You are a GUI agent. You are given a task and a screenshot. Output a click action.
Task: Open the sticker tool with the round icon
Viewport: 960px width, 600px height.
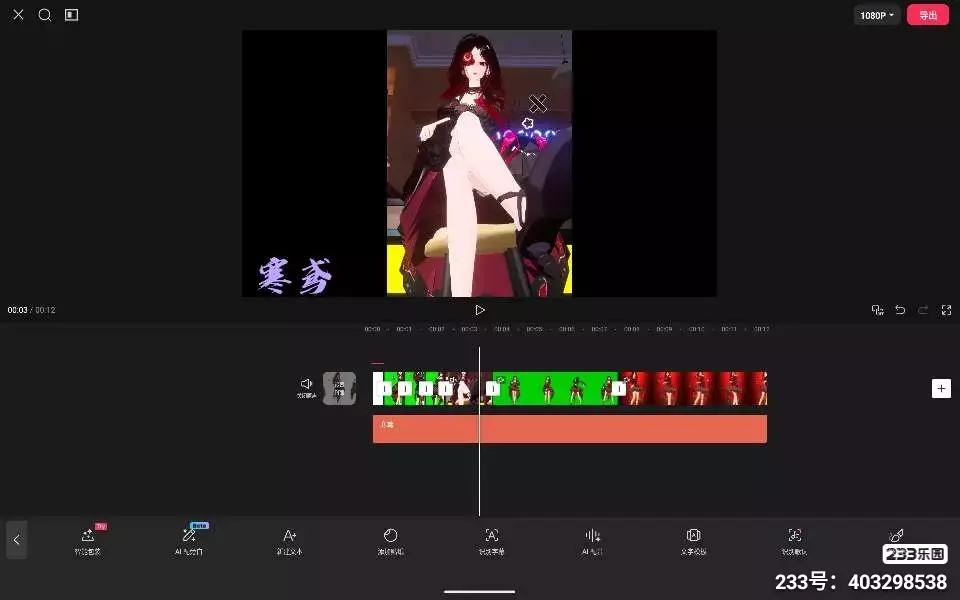click(391, 541)
